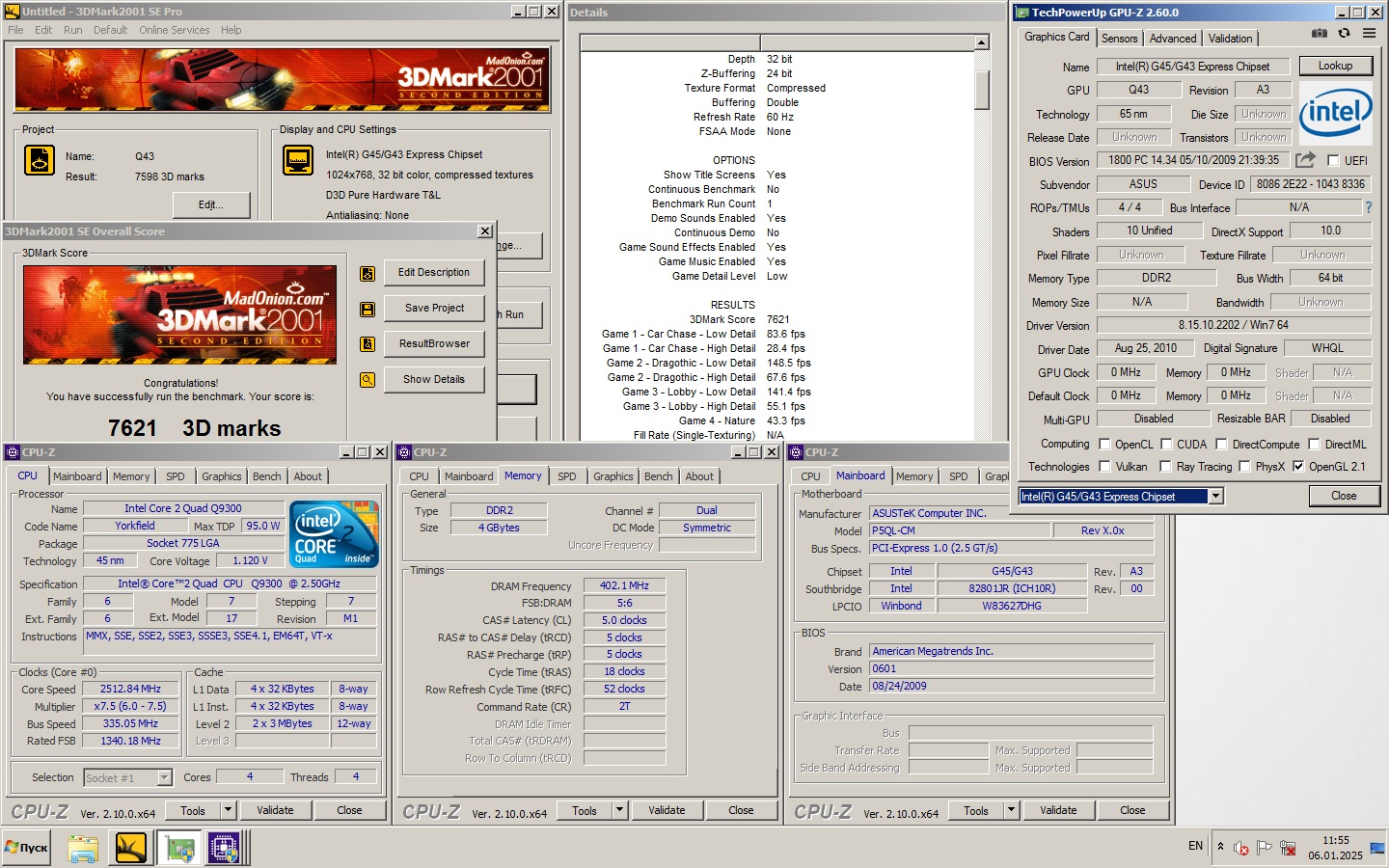Click the Edit Description button
The image size is (1389, 868).
coord(434,273)
